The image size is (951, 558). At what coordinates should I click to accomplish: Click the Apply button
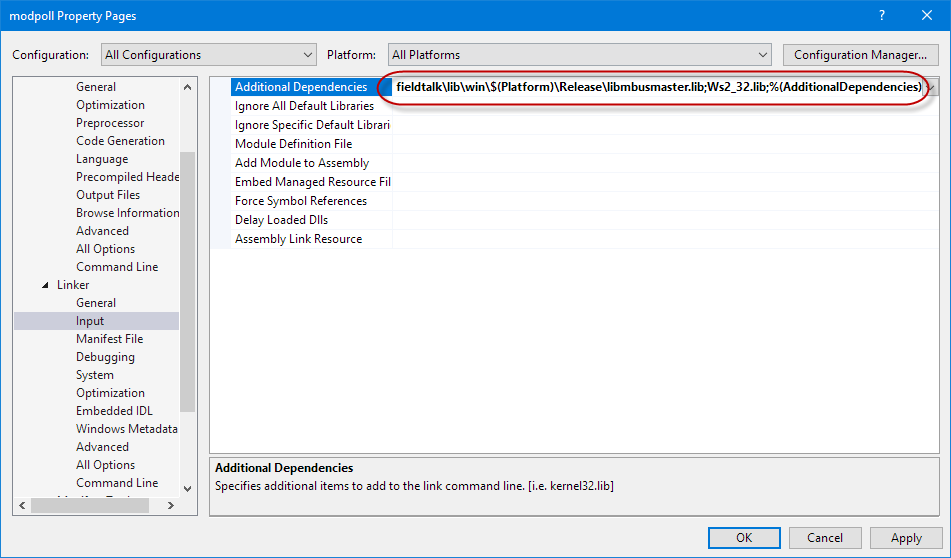tap(906, 538)
